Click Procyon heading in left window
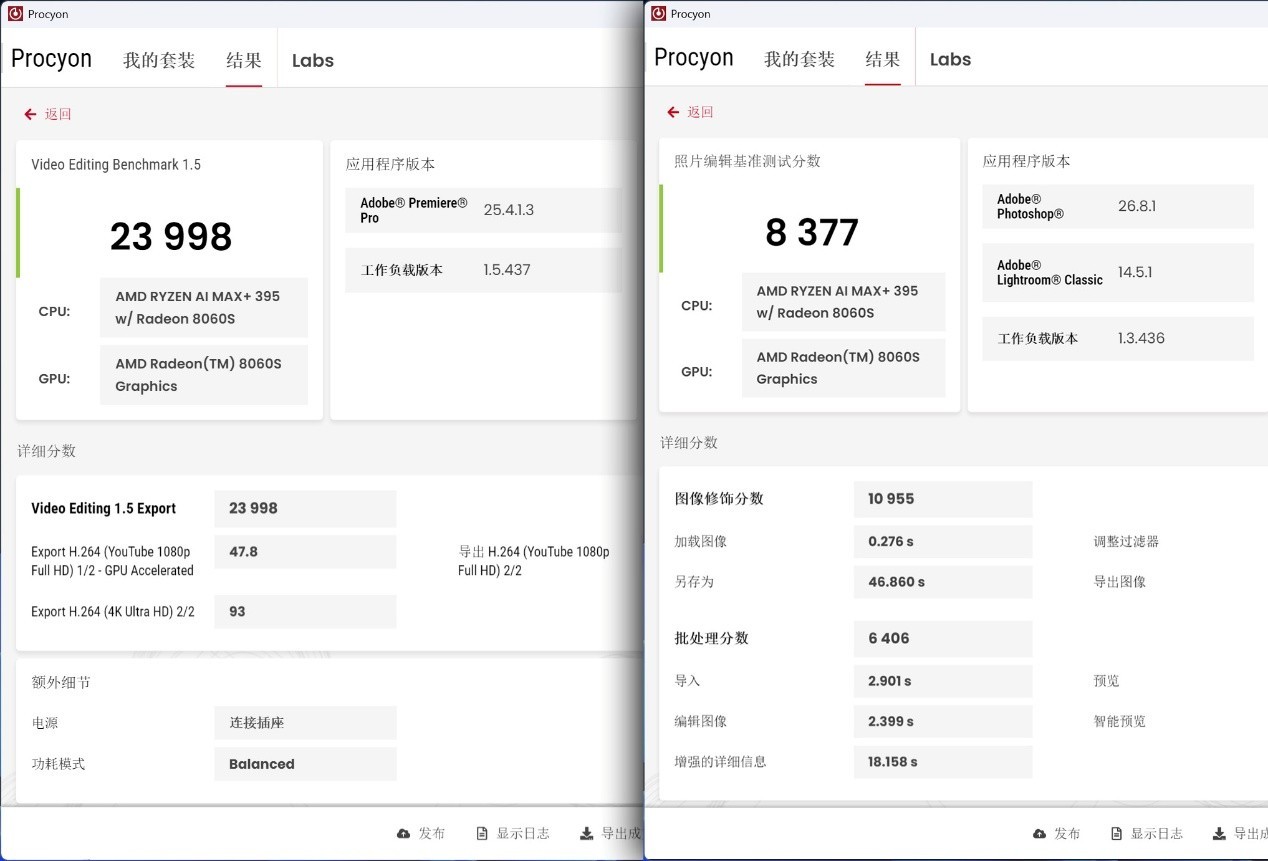Viewport: 1268px width, 861px height. [x=51, y=59]
